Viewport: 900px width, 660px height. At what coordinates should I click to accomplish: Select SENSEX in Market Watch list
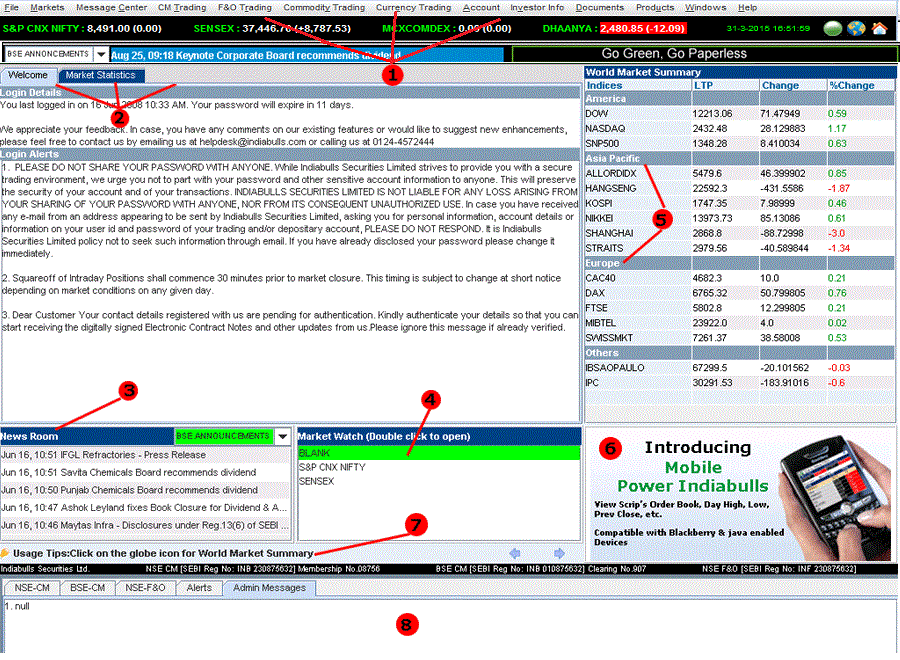(317, 481)
